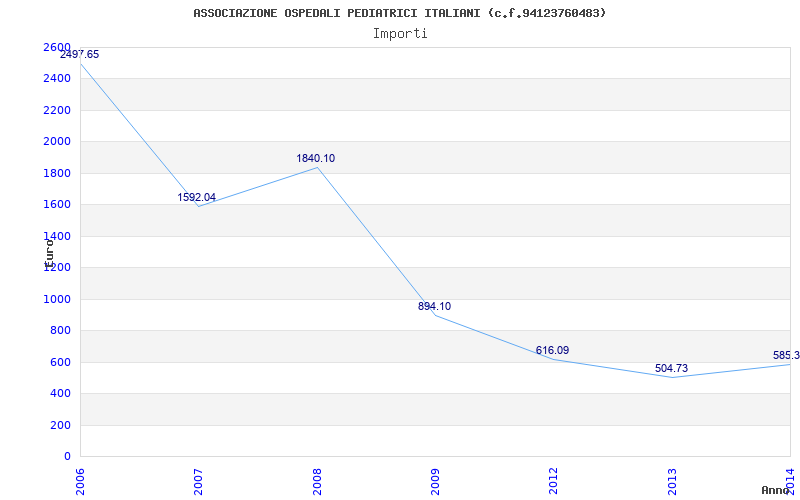Screen dimensions: 800x500
Task: Click the 894.10 data label
Action: [x=434, y=306]
